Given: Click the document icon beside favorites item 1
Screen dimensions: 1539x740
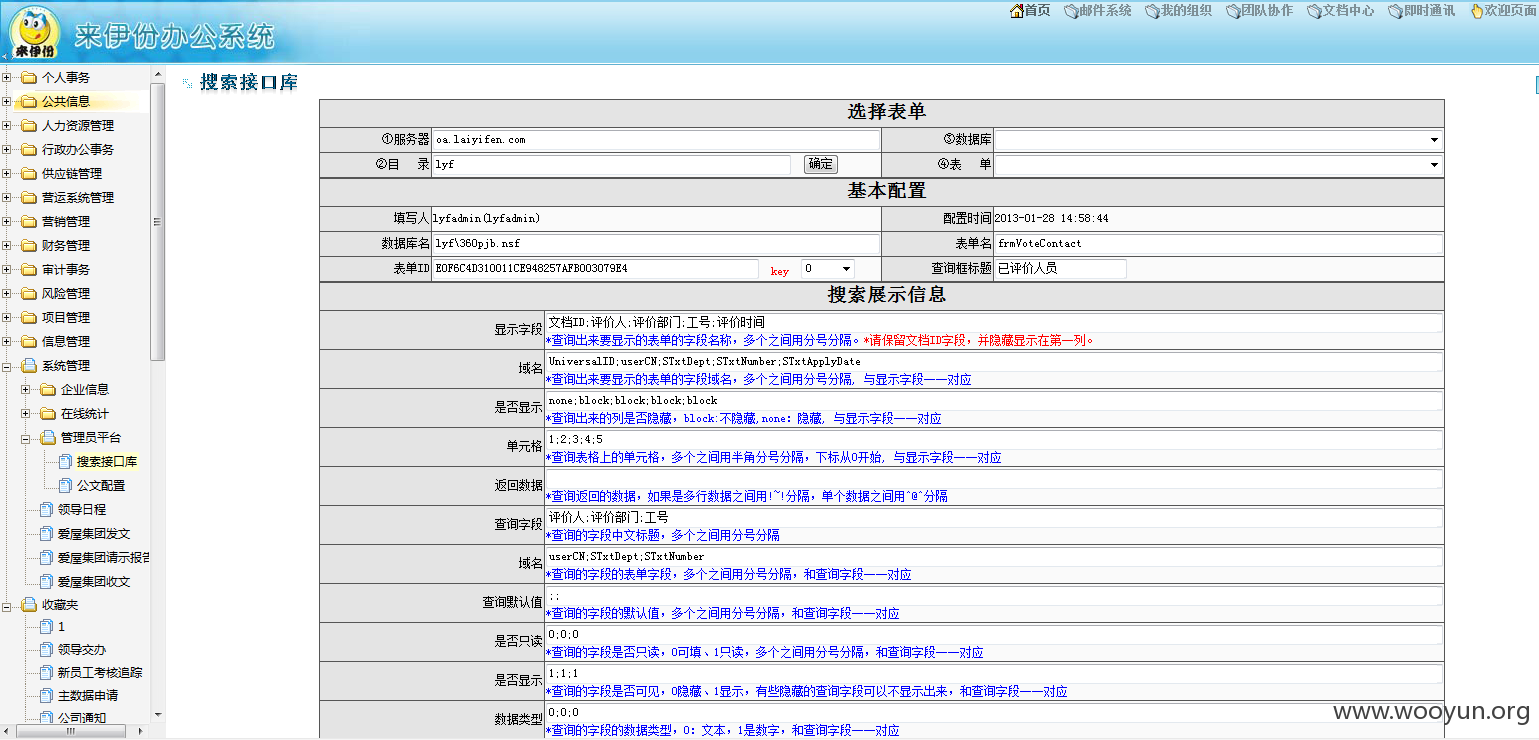Looking at the screenshot, I should tap(46, 626).
